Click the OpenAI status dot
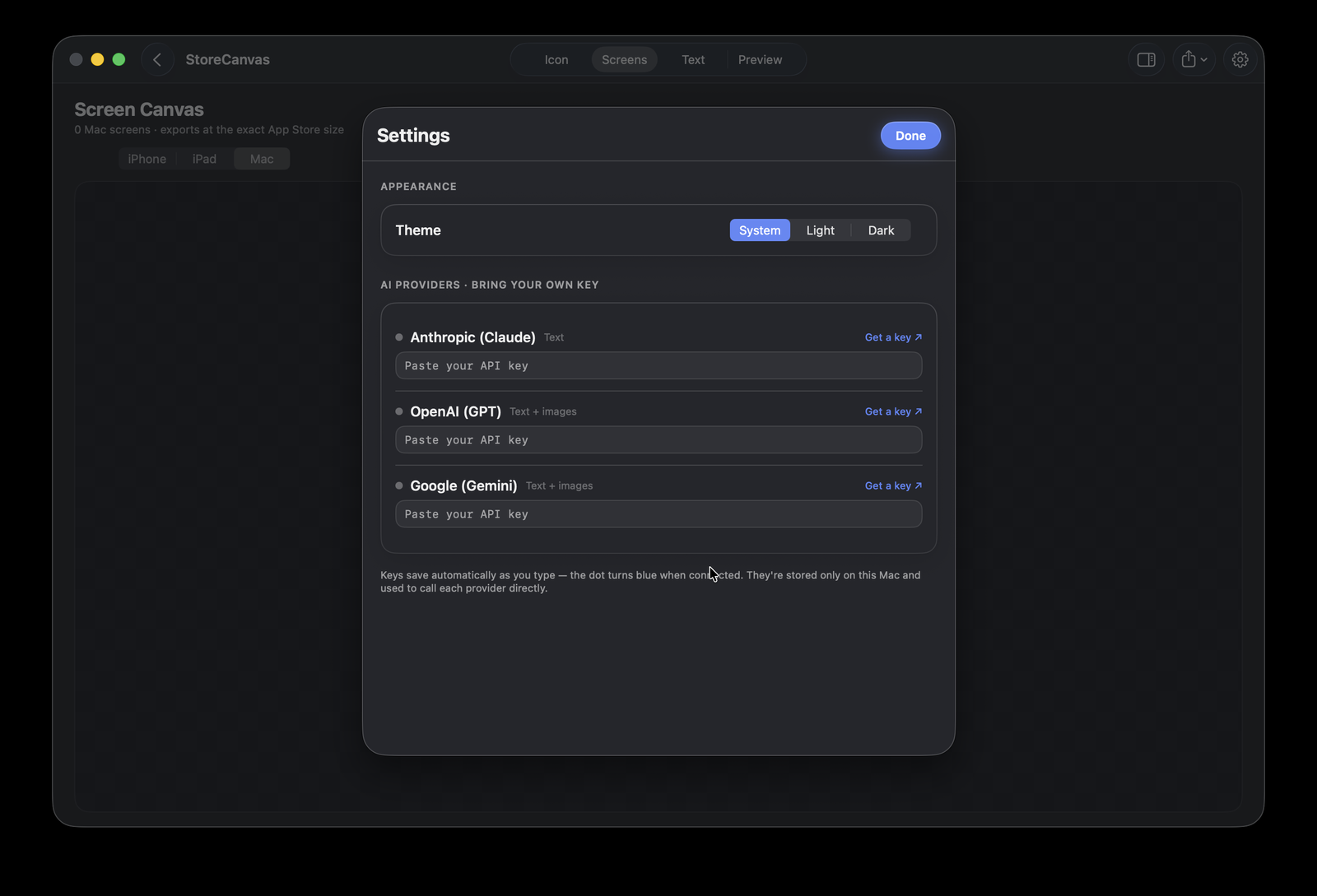The image size is (1317, 896). [399, 411]
